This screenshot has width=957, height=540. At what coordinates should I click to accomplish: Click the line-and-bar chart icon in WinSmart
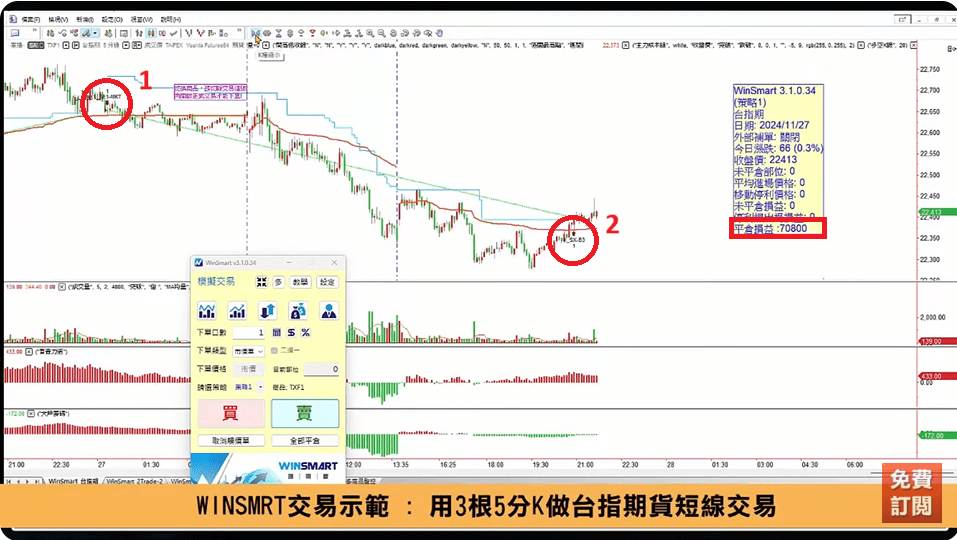click(x=207, y=311)
